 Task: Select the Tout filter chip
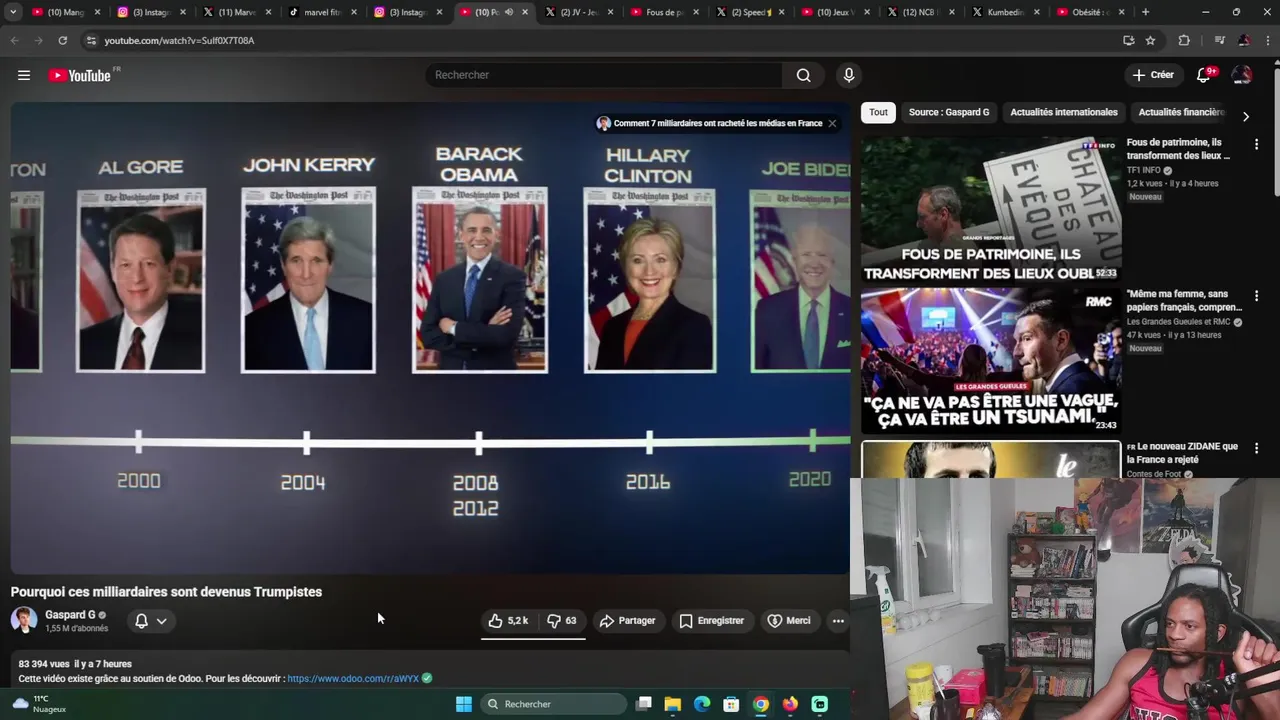(878, 112)
